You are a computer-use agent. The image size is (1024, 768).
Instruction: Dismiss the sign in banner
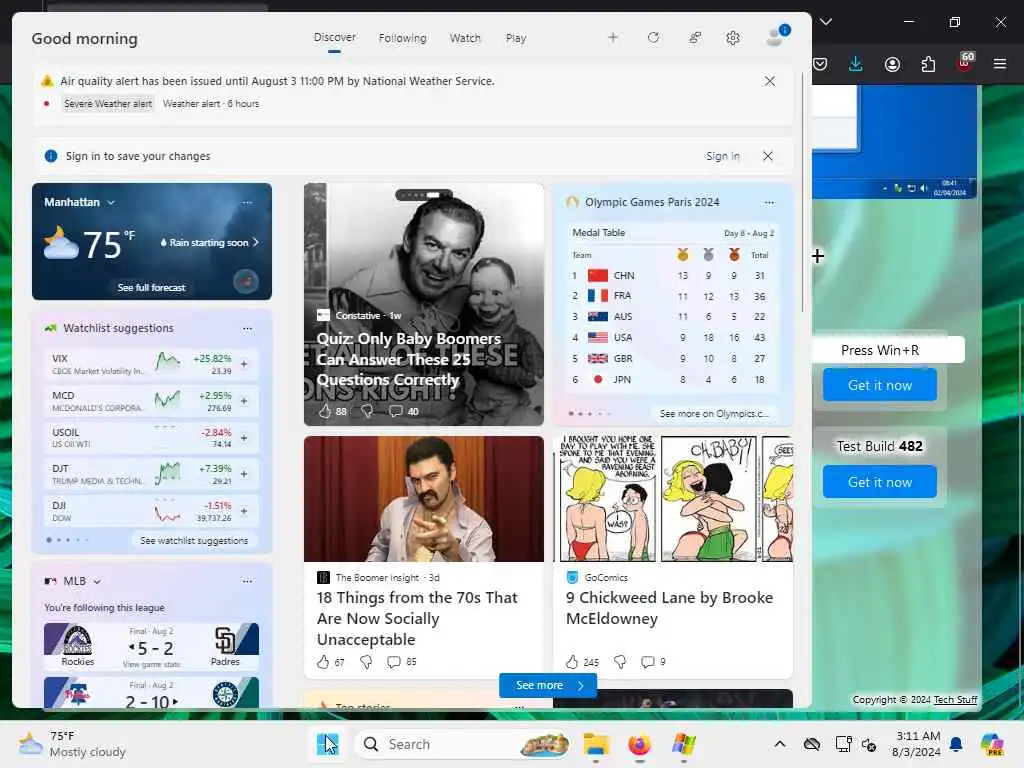(768, 156)
